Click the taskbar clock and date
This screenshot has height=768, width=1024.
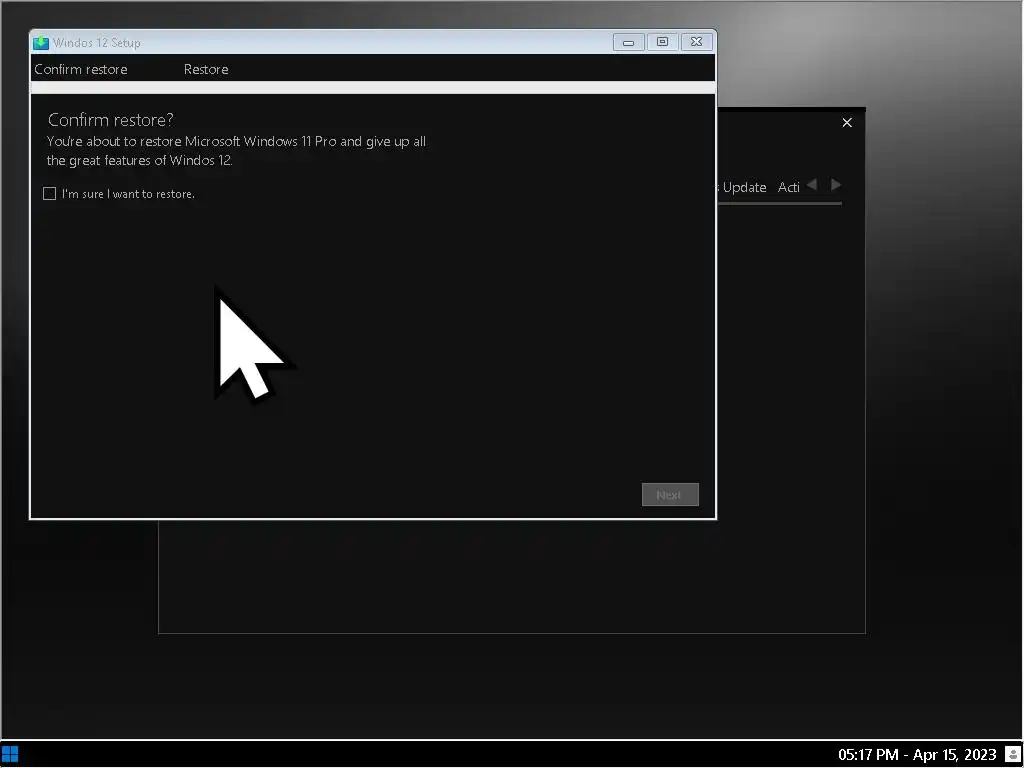tap(917, 754)
